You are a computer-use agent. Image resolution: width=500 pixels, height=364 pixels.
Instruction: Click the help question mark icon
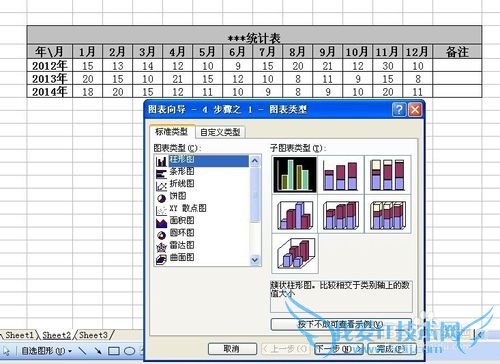[x=399, y=109]
